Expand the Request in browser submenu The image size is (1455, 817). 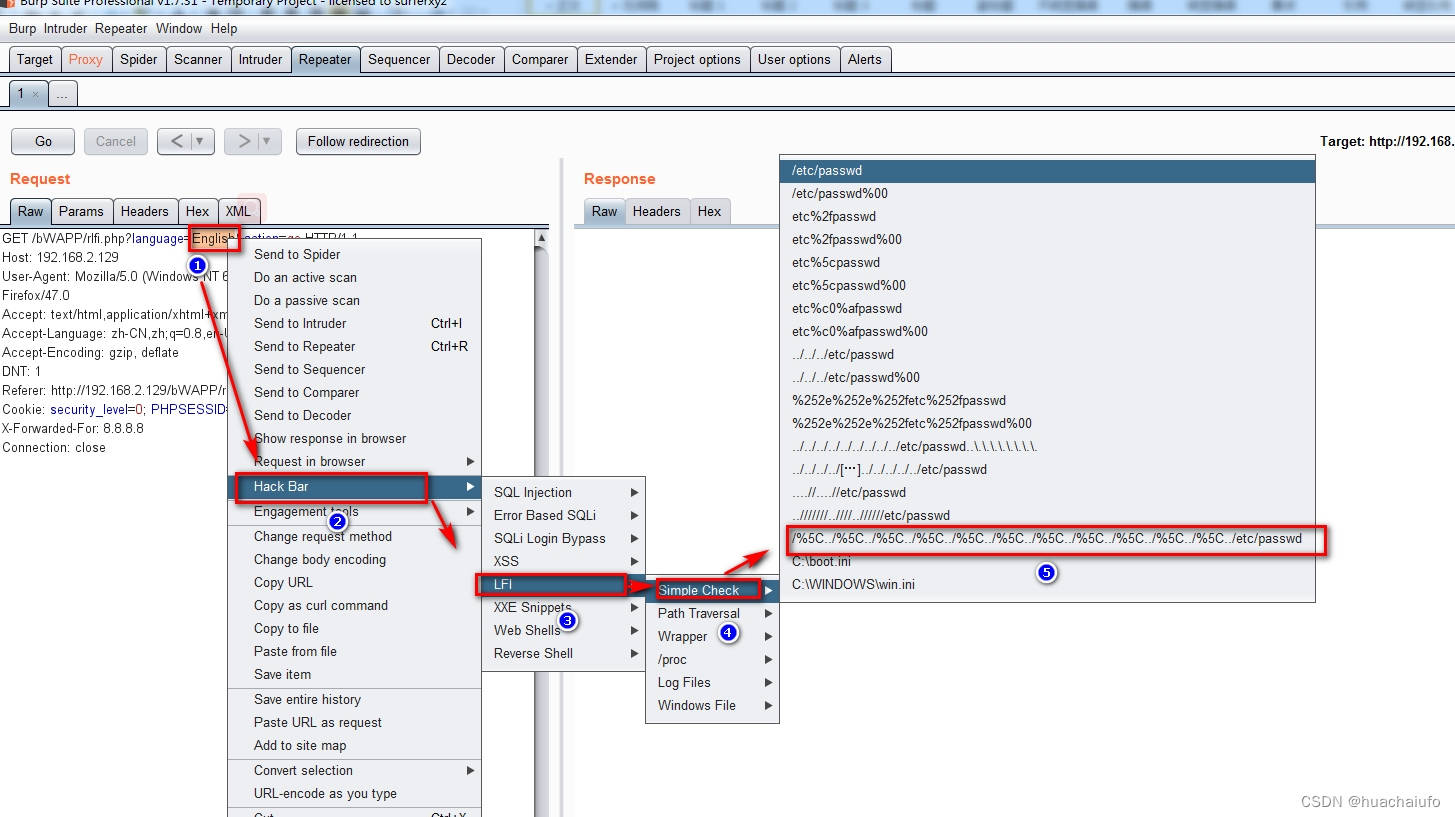coord(355,461)
